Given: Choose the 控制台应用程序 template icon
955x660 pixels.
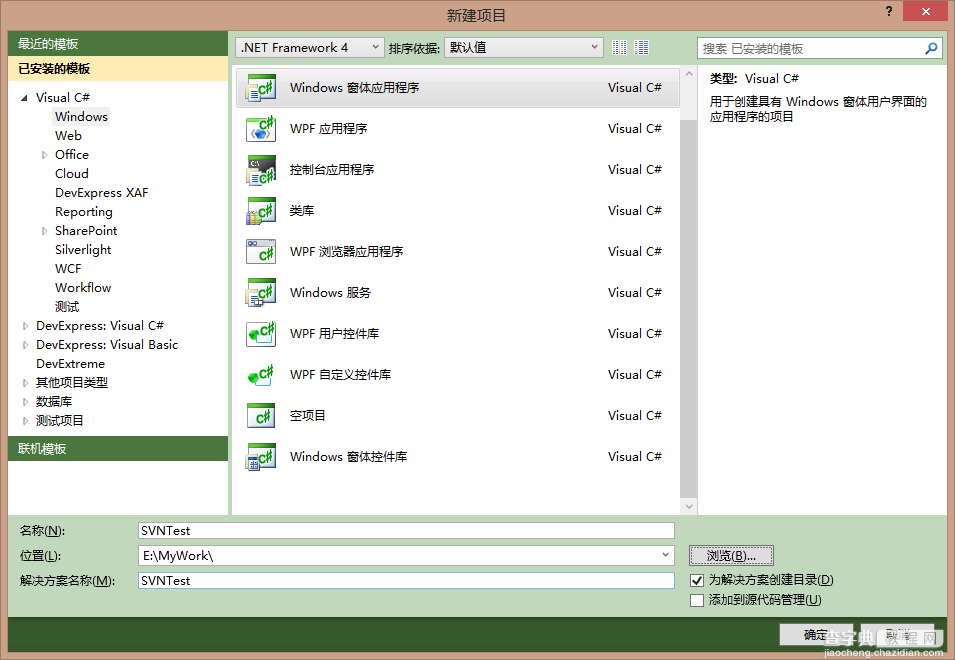Looking at the screenshot, I should pos(261,170).
